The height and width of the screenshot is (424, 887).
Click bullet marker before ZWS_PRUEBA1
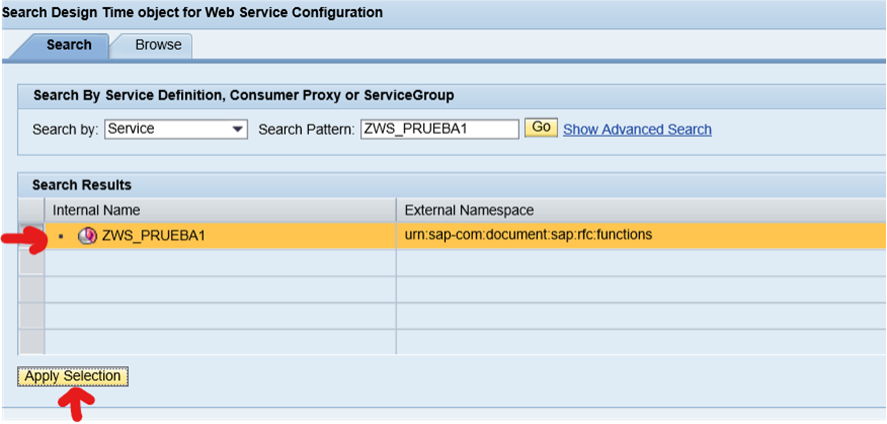pyautogui.click(x=61, y=236)
